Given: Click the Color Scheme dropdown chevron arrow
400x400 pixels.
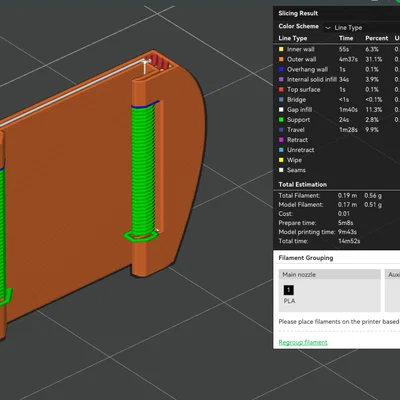Looking at the screenshot, I should click(328, 28).
